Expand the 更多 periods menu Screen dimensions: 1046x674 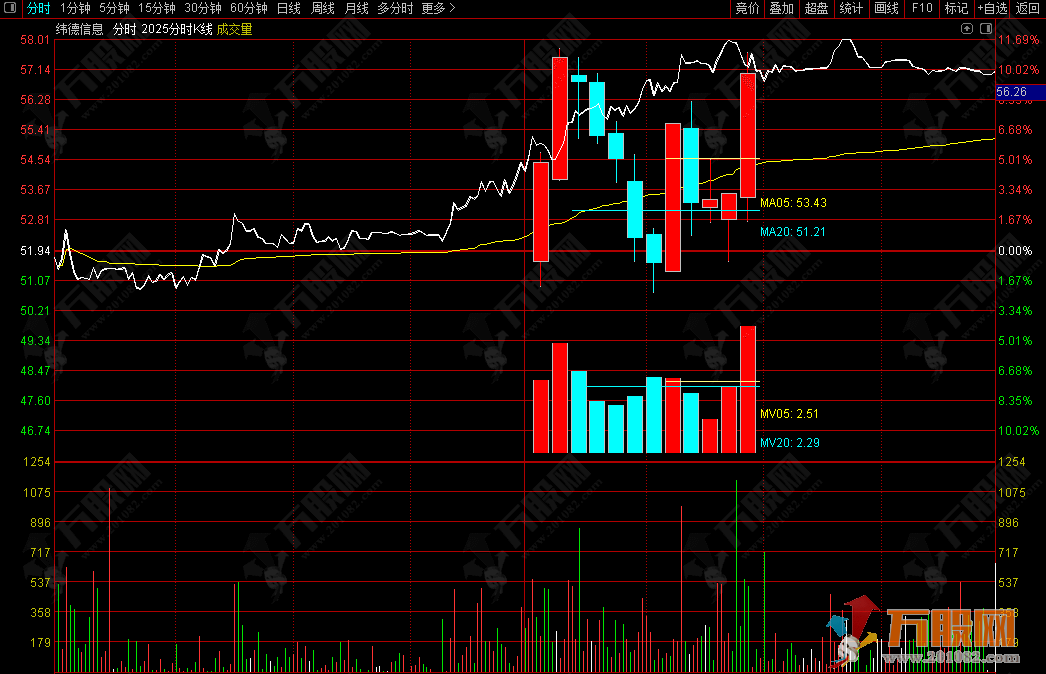(x=438, y=8)
